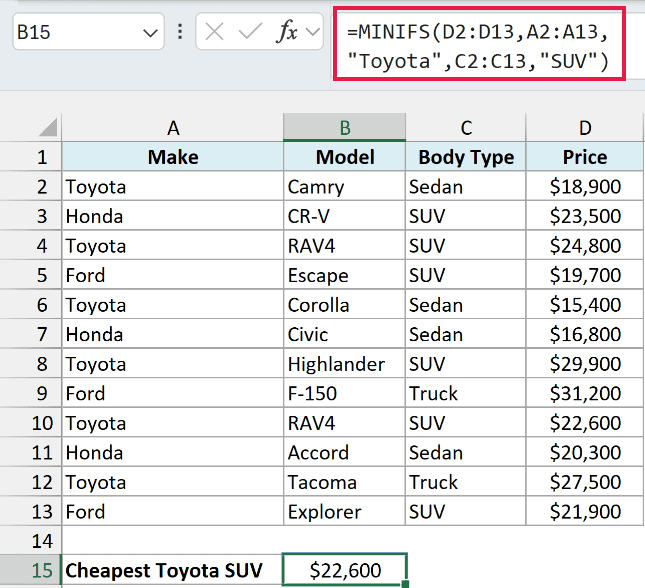Click the Model header cell
Image resolution: width=645 pixels, height=588 pixels.
[345, 157]
